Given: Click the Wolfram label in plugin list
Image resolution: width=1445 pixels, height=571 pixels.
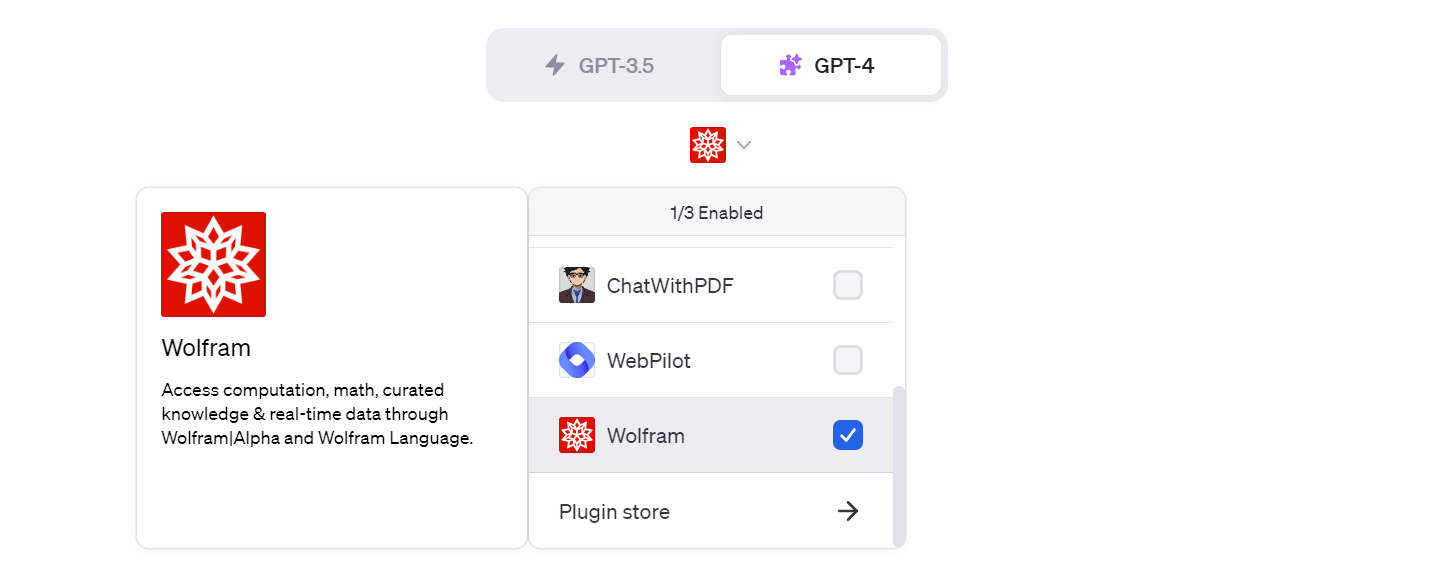Looking at the screenshot, I should click(x=646, y=435).
